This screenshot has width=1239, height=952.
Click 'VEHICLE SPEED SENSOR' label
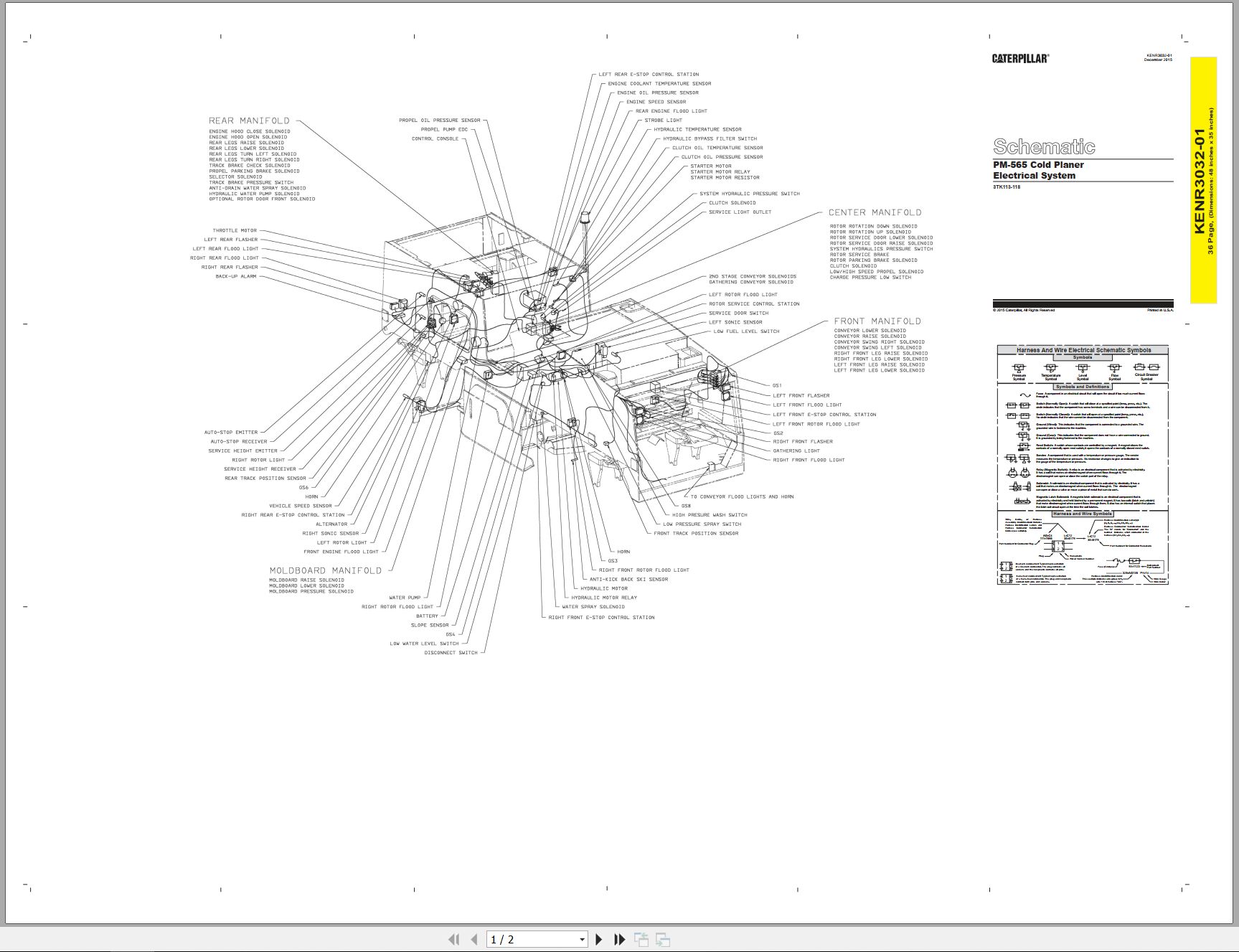[301, 506]
